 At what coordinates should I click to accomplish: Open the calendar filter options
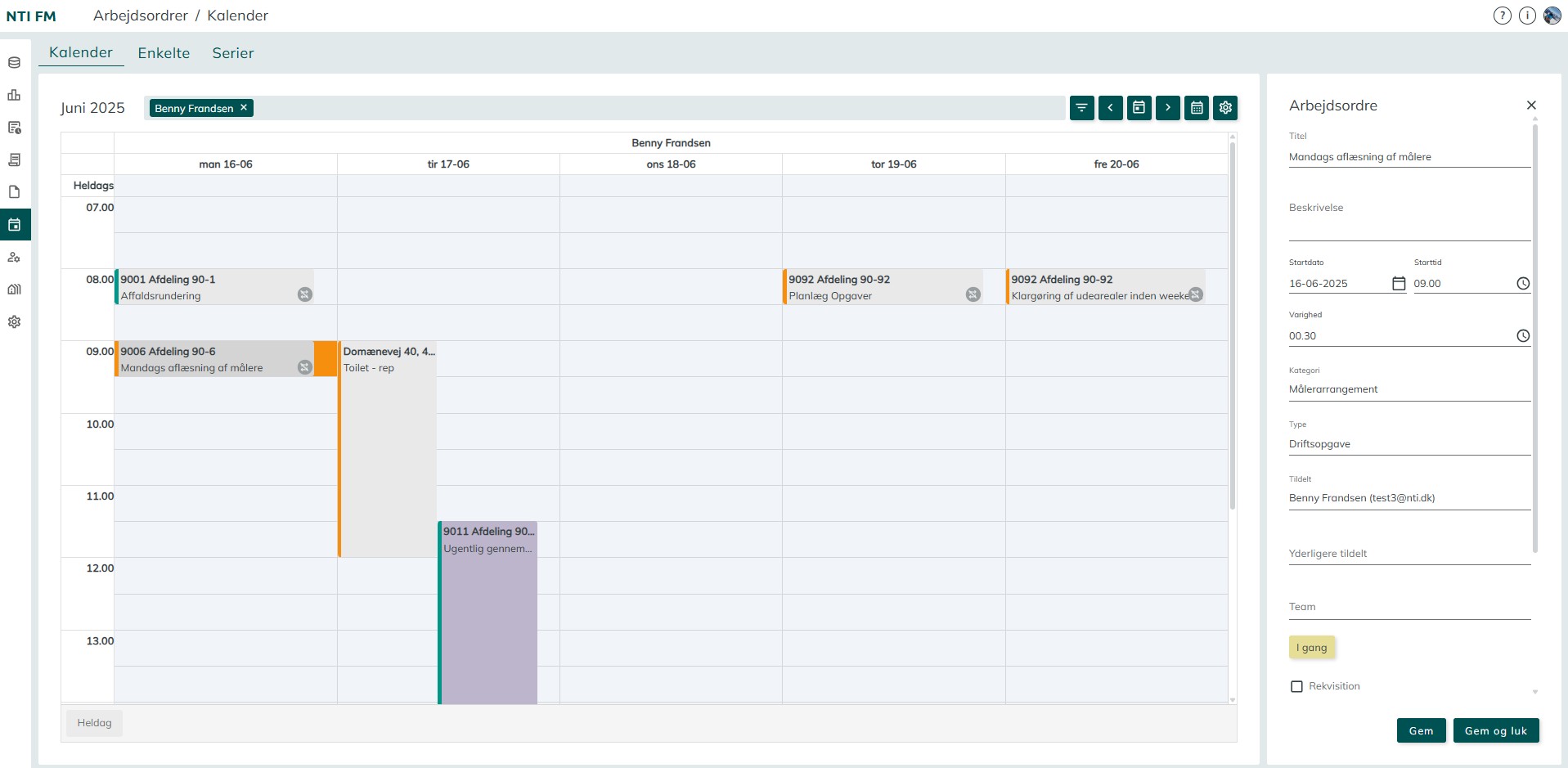[1081, 108]
